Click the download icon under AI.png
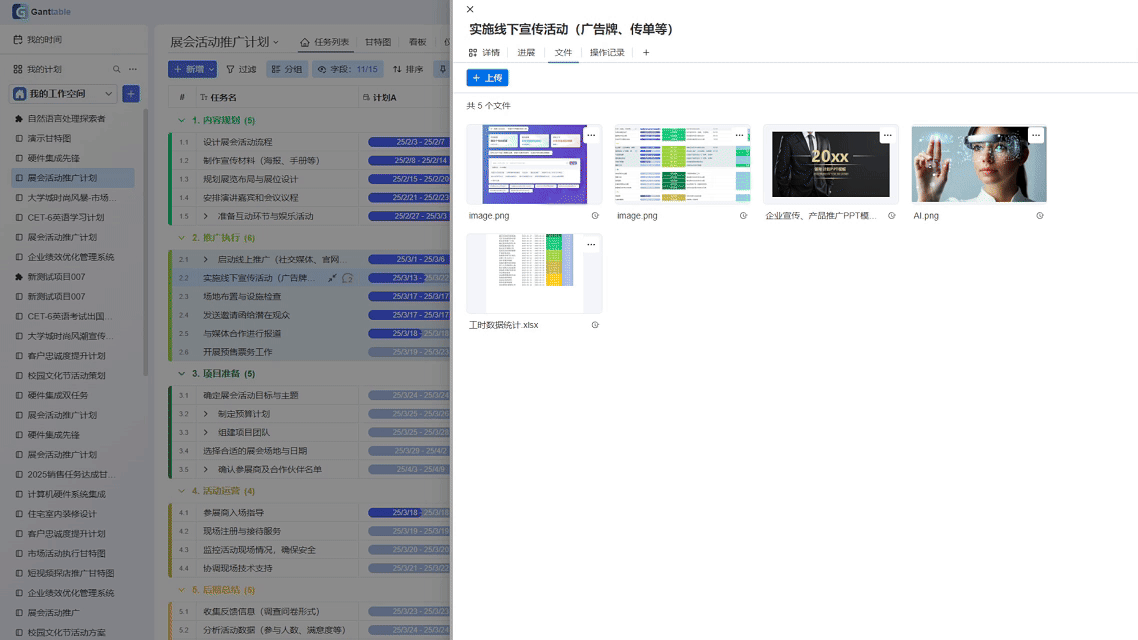This screenshot has width=1138, height=640. (1040, 216)
